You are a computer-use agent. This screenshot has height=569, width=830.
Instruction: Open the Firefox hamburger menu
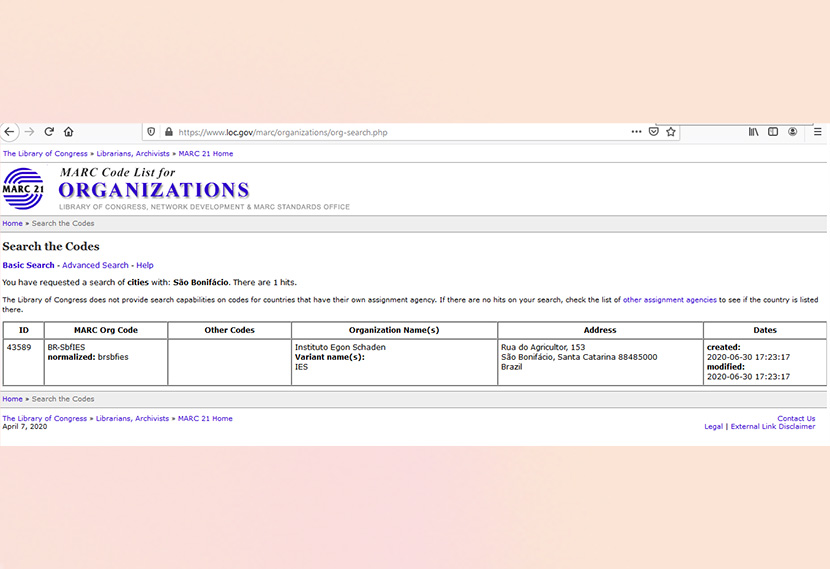[817, 132]
